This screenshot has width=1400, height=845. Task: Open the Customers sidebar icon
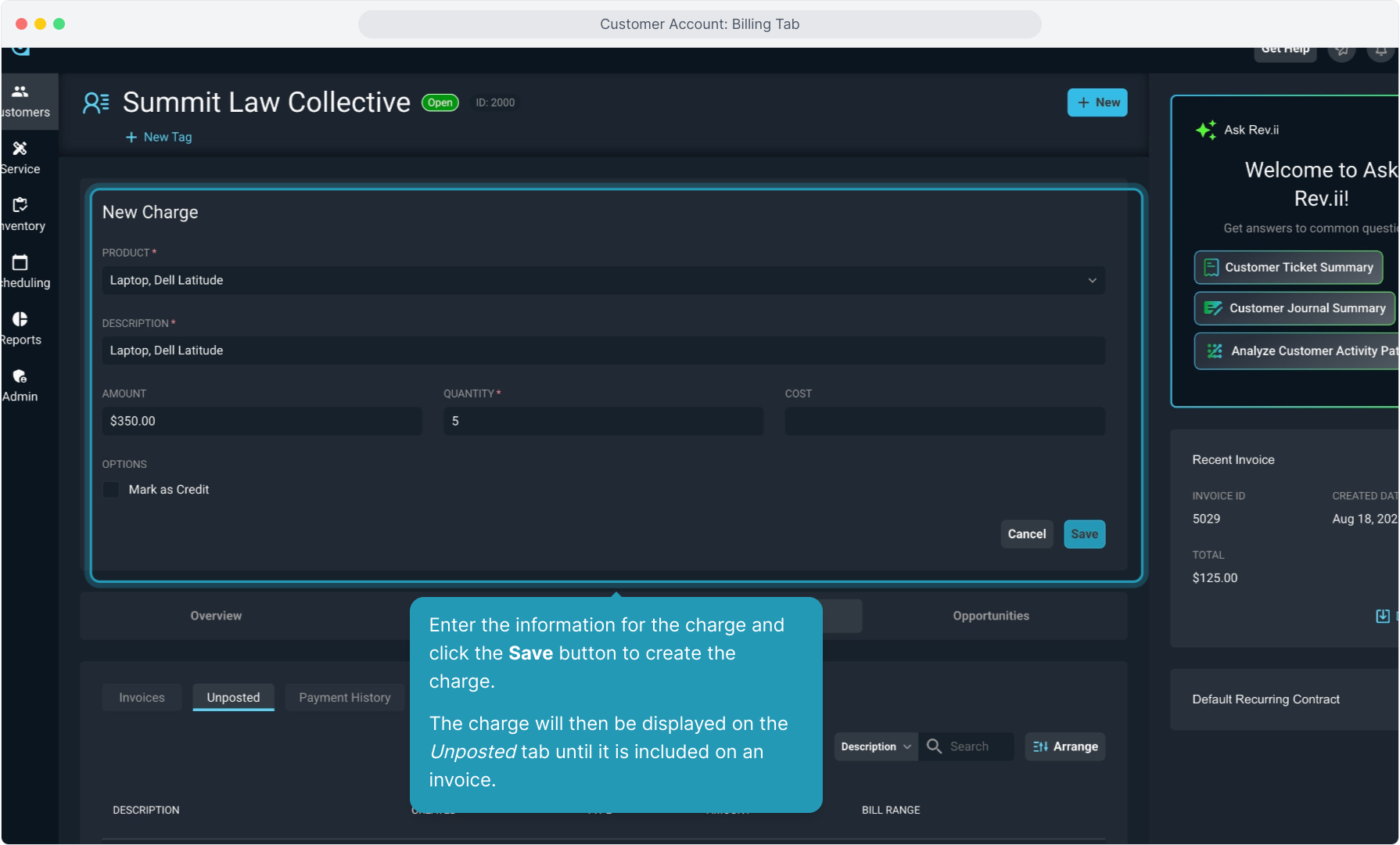pyautogui.click(x=20, y=92)
